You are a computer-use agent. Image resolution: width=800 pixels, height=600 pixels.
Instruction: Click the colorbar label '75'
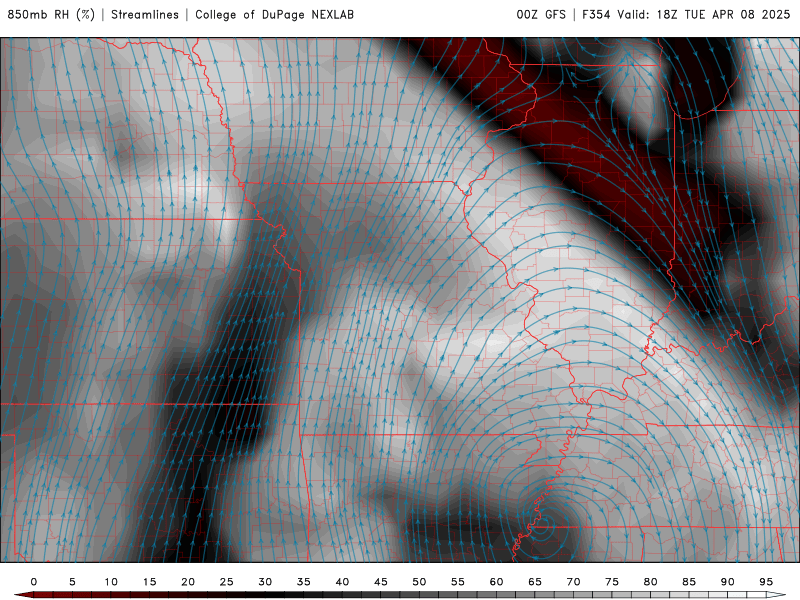[x=612, y=582]
